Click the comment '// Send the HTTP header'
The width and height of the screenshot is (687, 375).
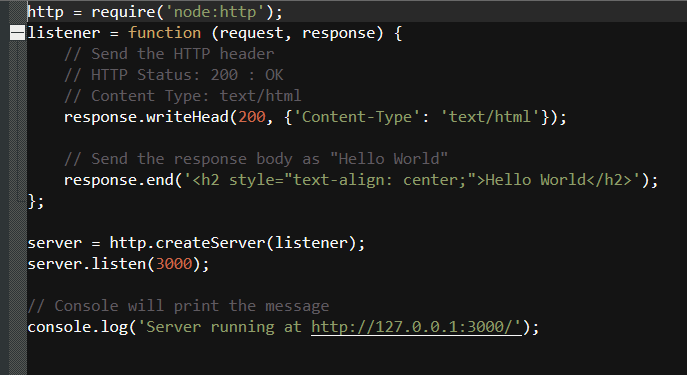169,54
